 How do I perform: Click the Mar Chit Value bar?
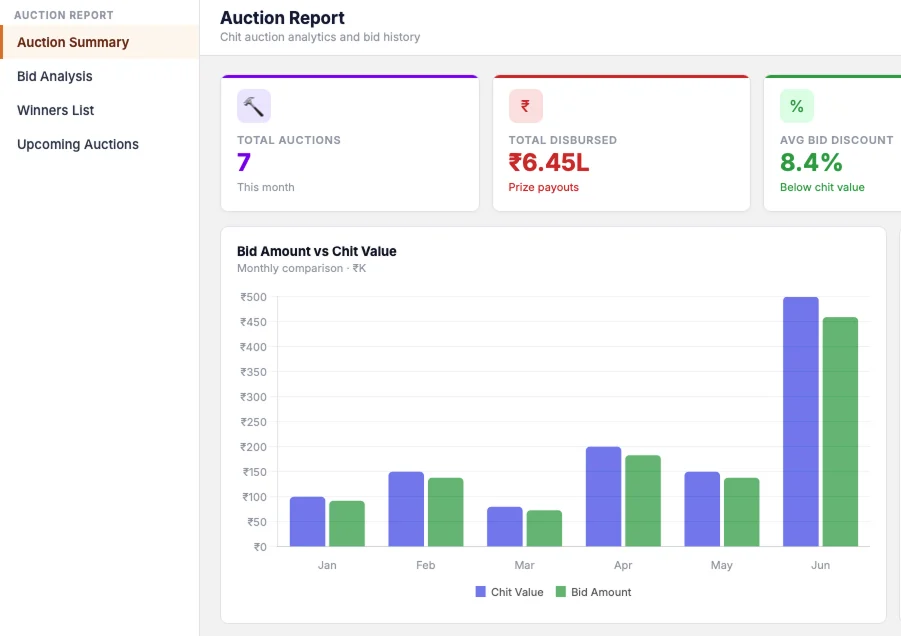(505, 527)
